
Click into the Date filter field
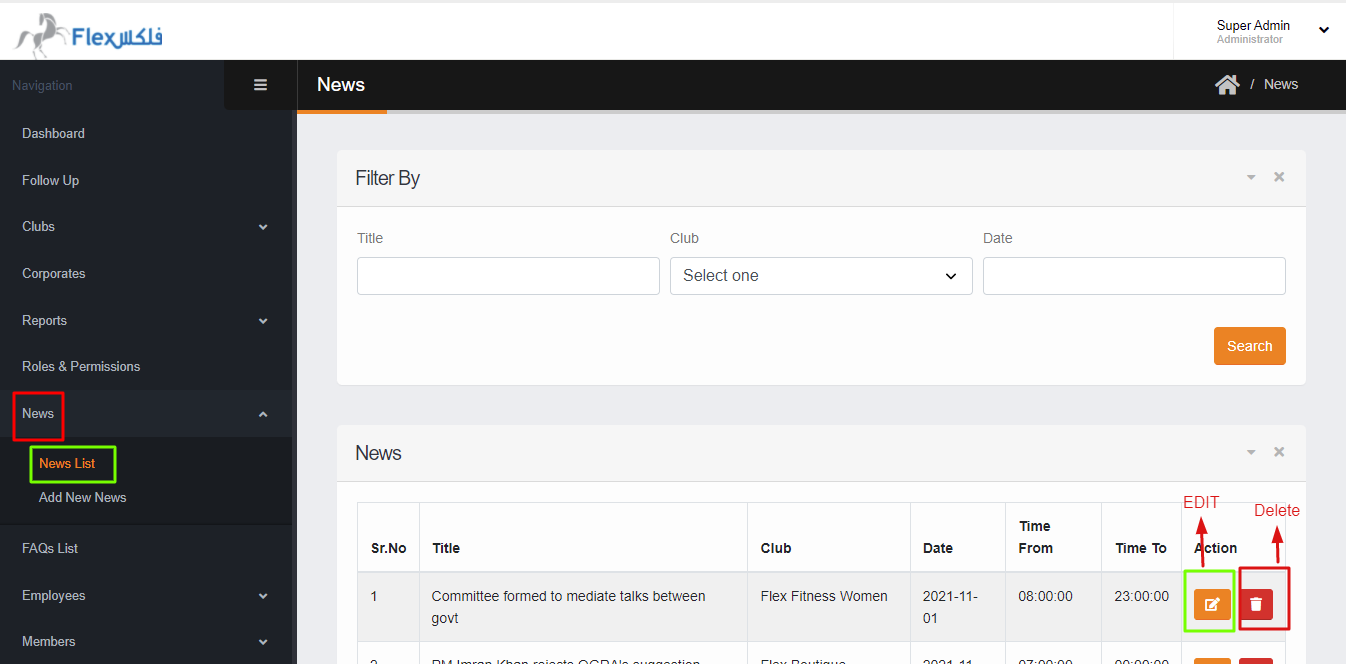[1133, 276]
